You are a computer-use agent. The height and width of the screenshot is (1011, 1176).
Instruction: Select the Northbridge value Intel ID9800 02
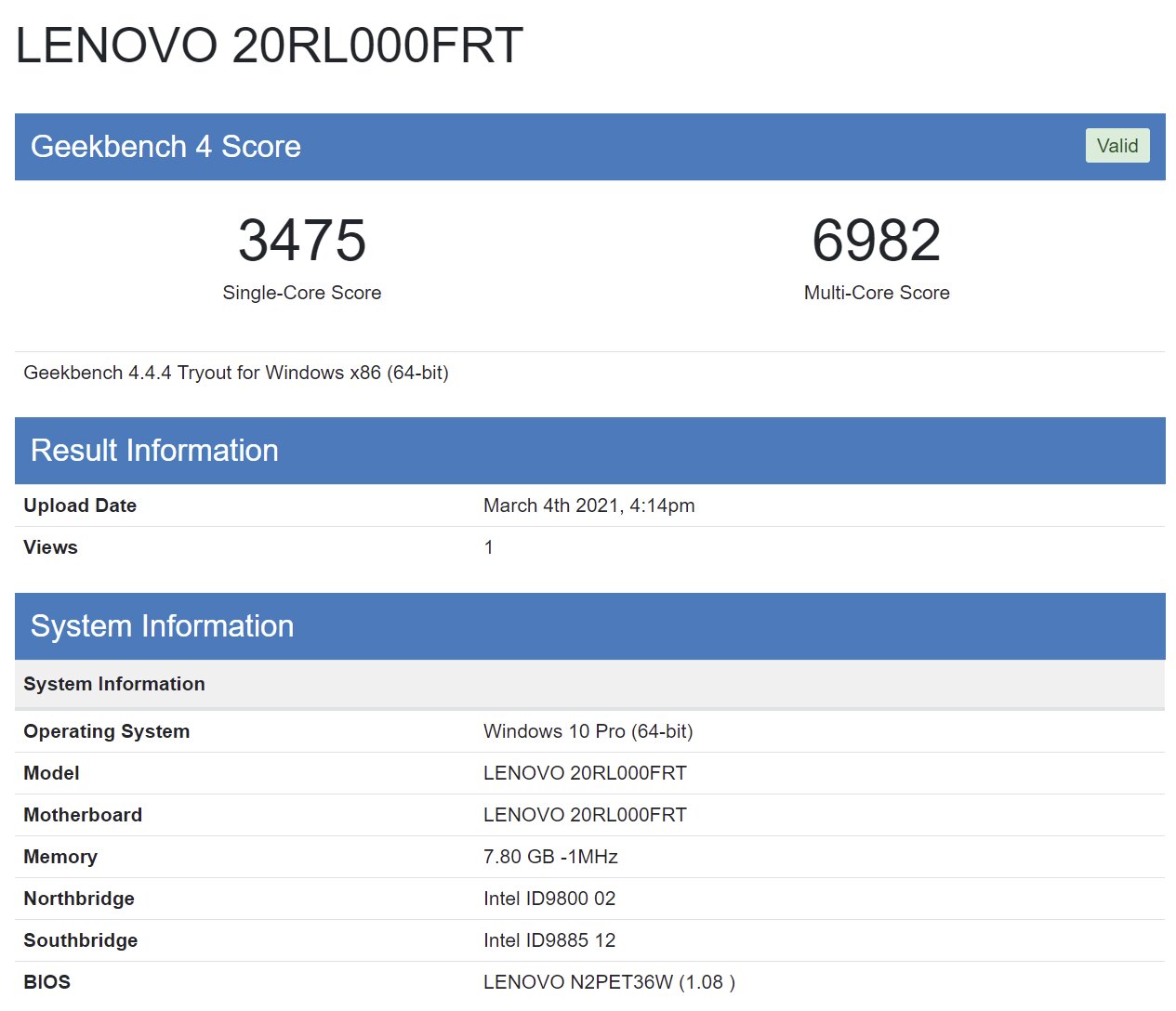coord(549,899)
